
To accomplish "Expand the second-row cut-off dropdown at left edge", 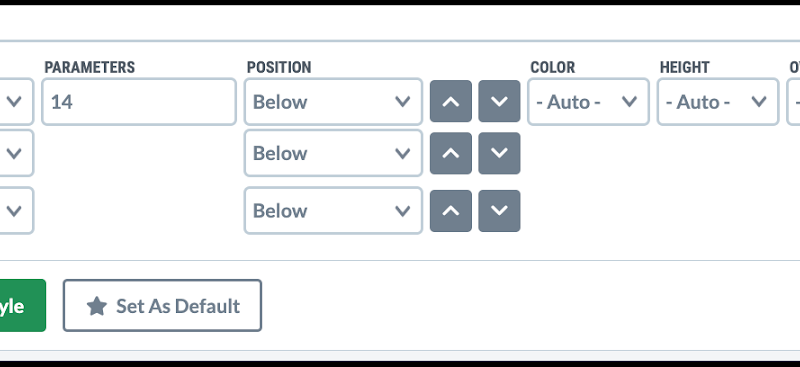I will pos(16,153).
